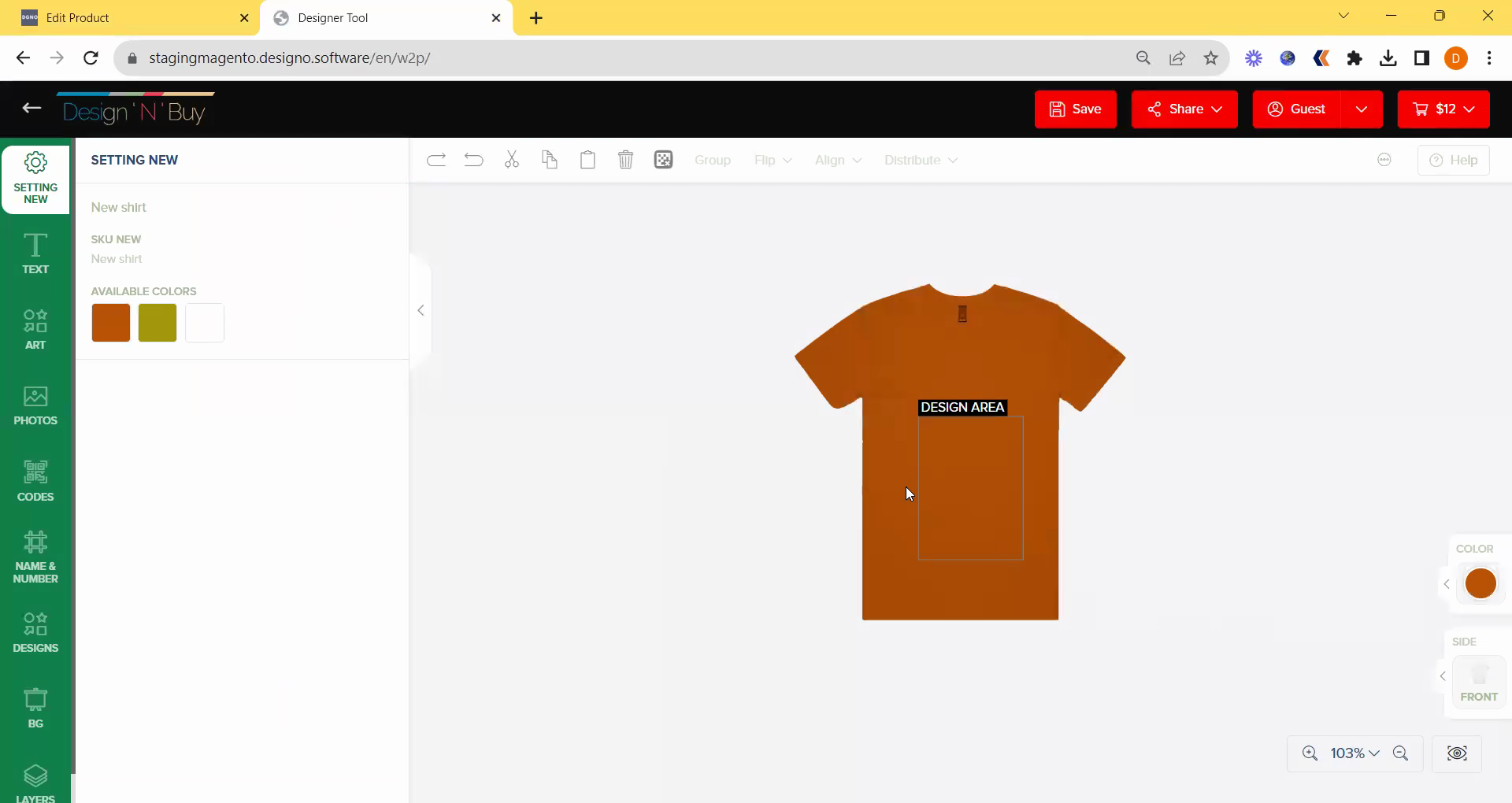Click the undo arrow icon
The width and height of the screenshot is (1512, 803).
point(474,160)
